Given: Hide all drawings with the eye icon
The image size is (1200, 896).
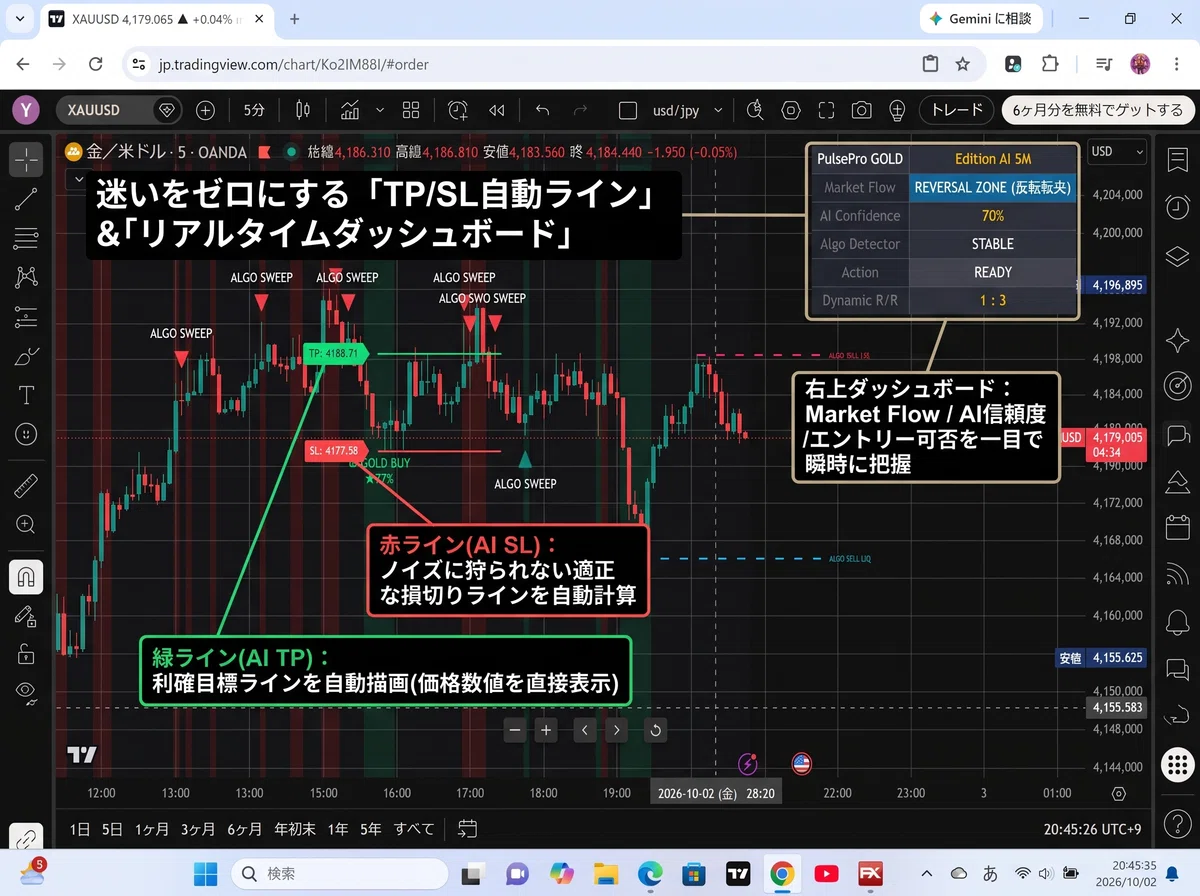Looking at the screenshot, I should tap(27, 691).
